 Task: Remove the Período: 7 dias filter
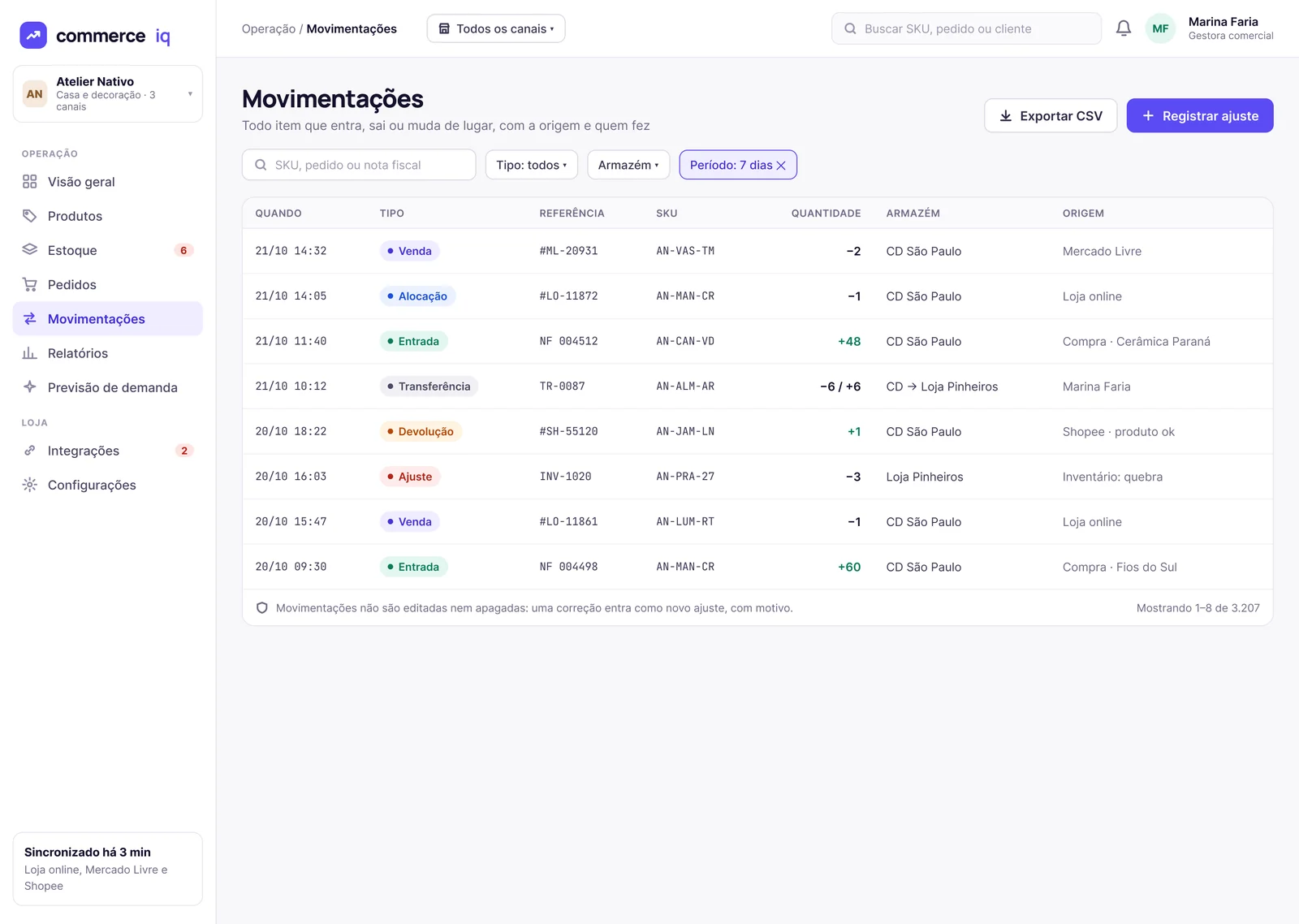[x=781, y=165]
